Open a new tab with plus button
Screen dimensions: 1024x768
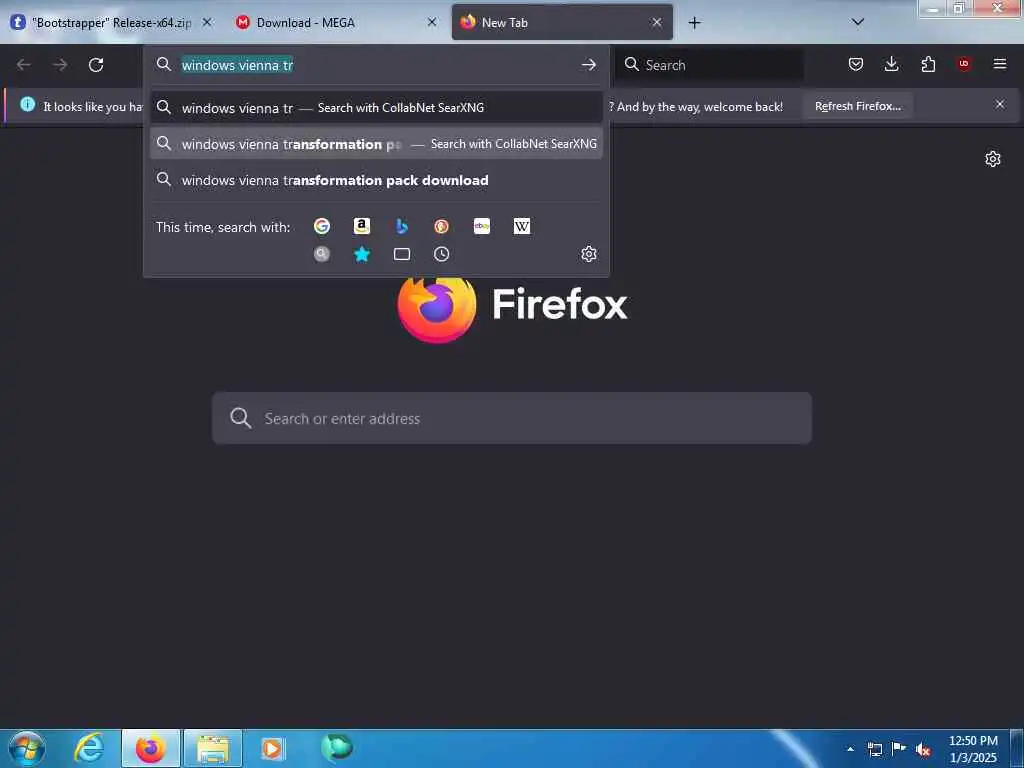[x=694, y=23]
